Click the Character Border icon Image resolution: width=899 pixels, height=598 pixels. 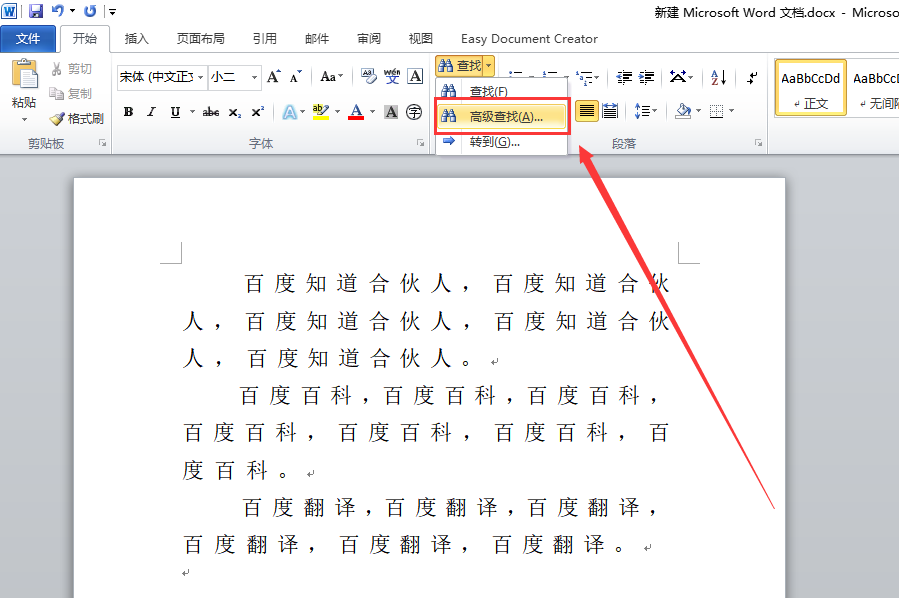click(415, 76)
